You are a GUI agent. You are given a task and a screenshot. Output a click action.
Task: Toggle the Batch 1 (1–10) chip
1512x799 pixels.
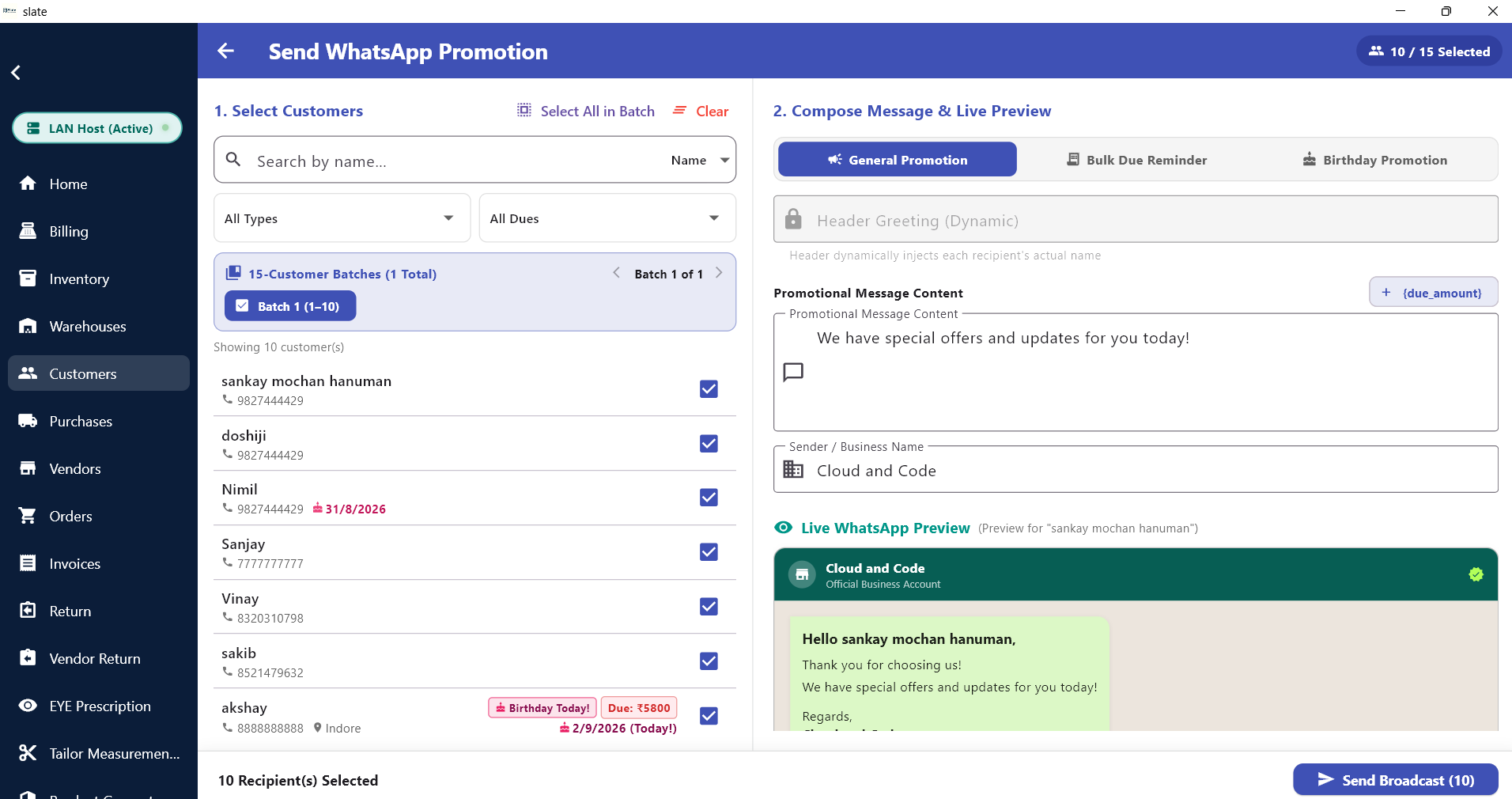point(290,306)
